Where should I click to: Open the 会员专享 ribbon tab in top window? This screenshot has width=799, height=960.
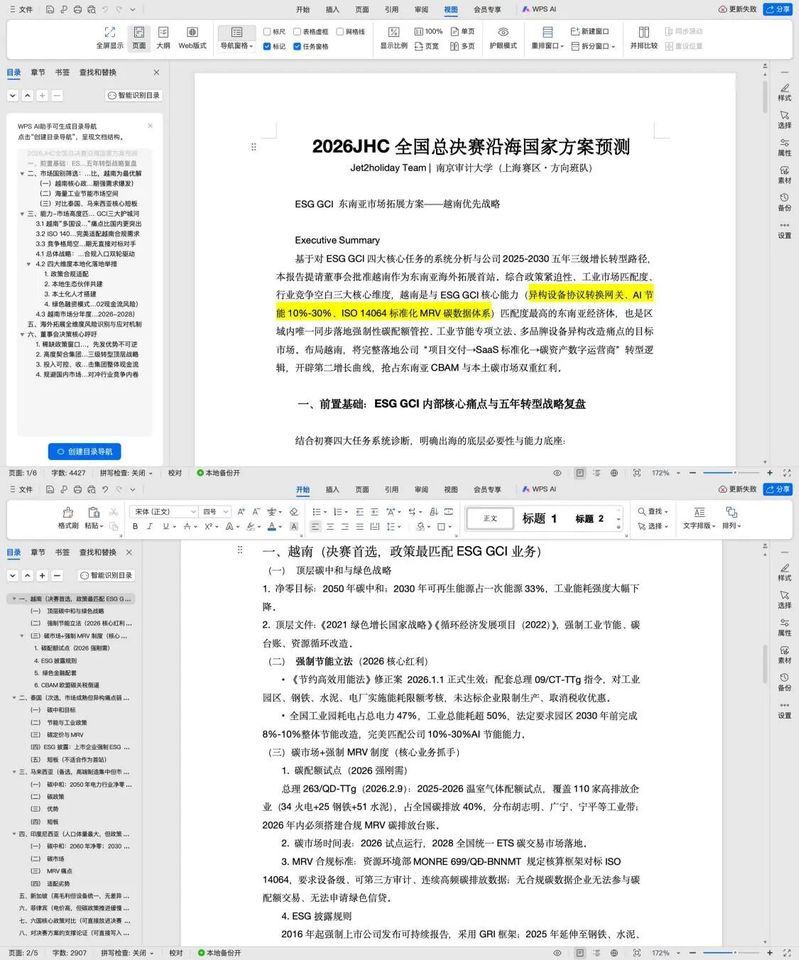click(x=487, y=9)
